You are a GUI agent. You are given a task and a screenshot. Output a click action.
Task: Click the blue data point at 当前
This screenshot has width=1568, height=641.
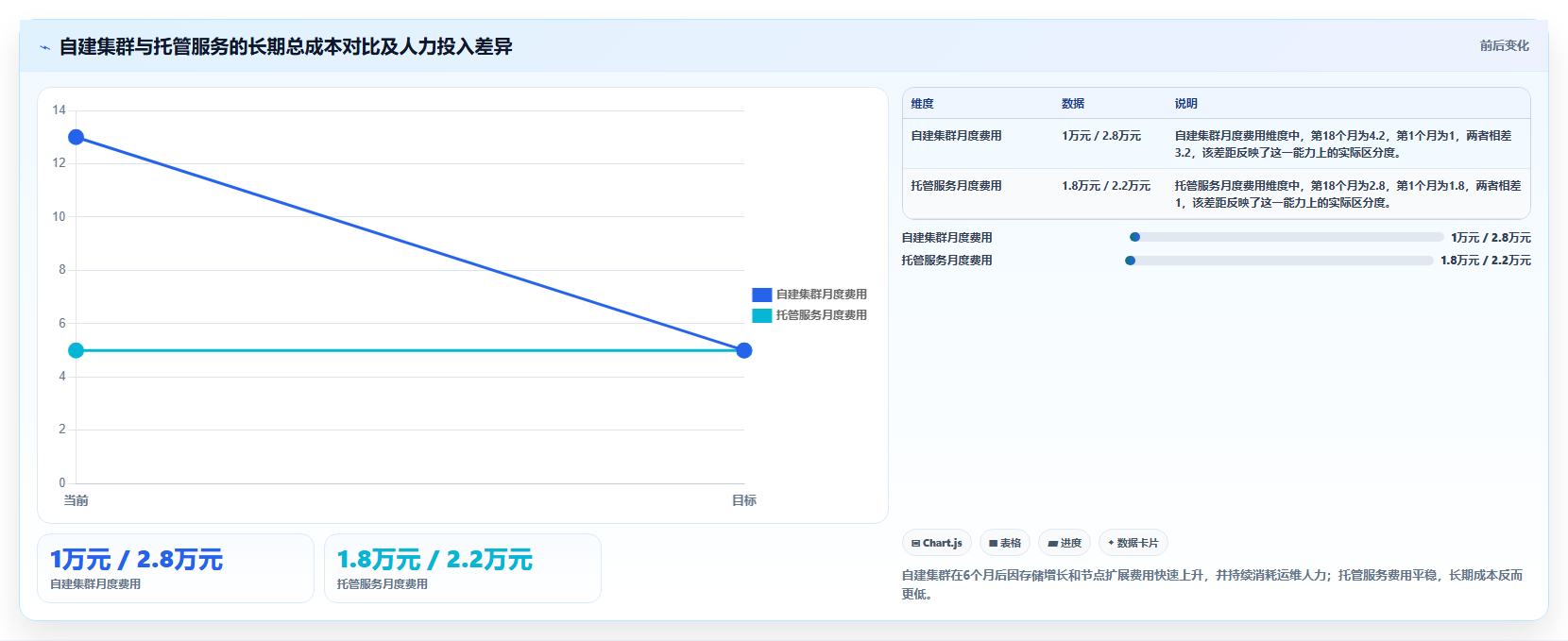(77, 138)
